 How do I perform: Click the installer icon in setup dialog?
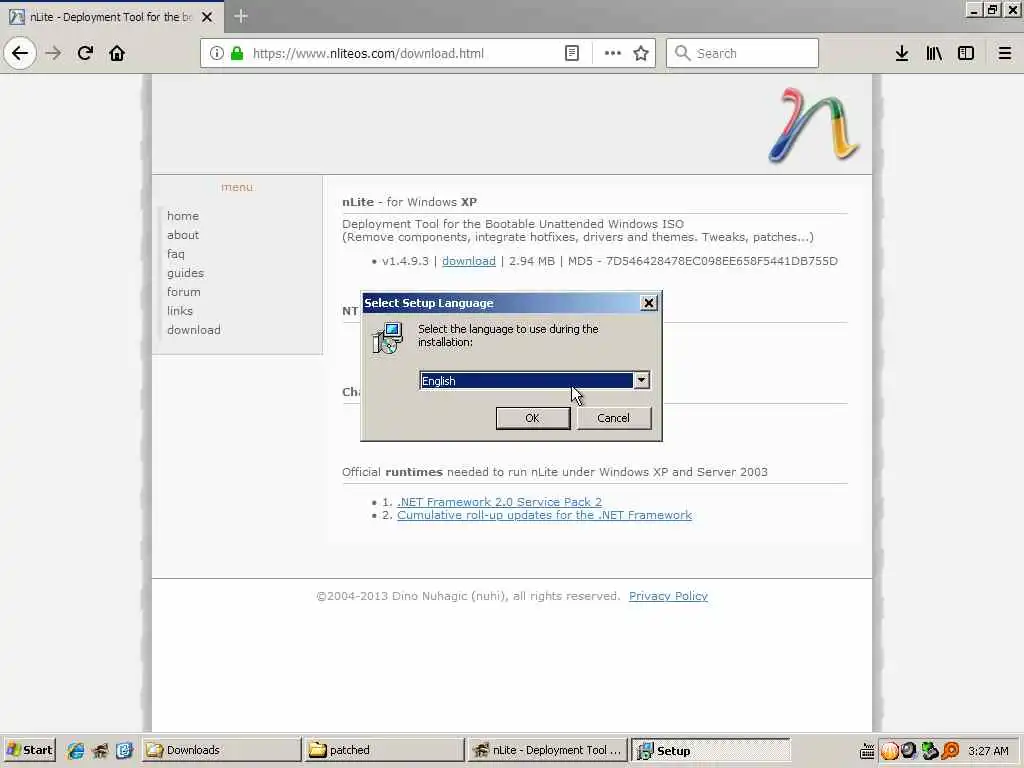387,338
